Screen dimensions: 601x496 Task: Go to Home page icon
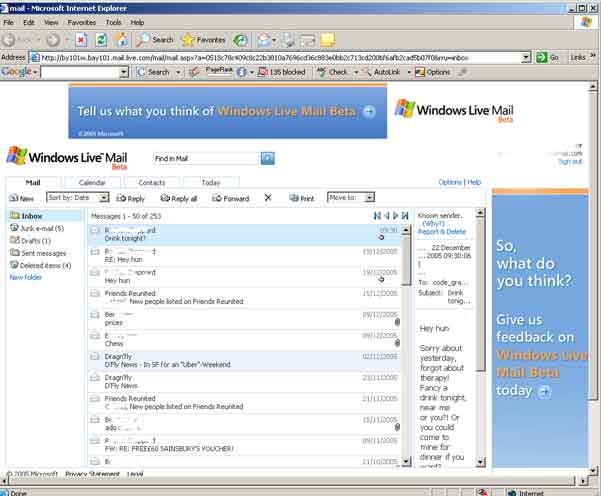[x=121, y=40]
